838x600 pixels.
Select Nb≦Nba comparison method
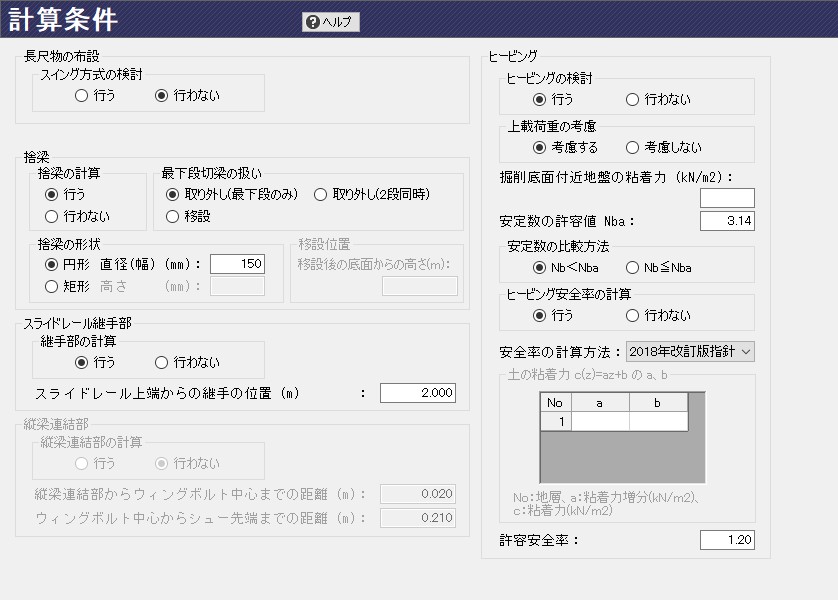pos(658,268)
